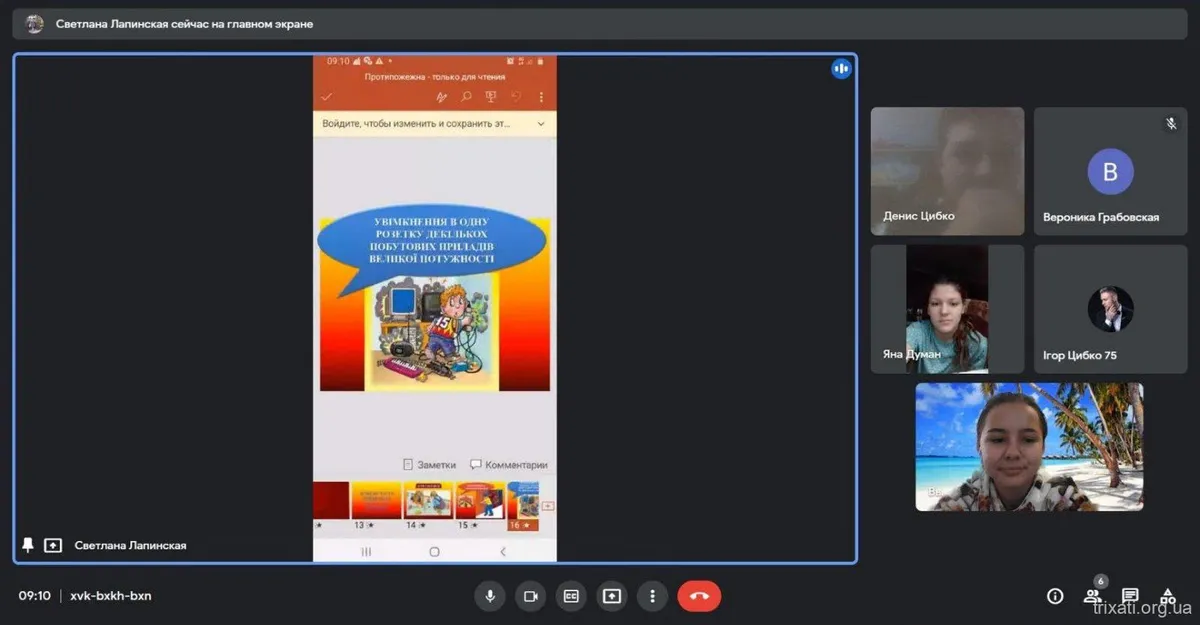Toggle closed captions (CC) button
The image size is (1200, 625).
[571, 596]
